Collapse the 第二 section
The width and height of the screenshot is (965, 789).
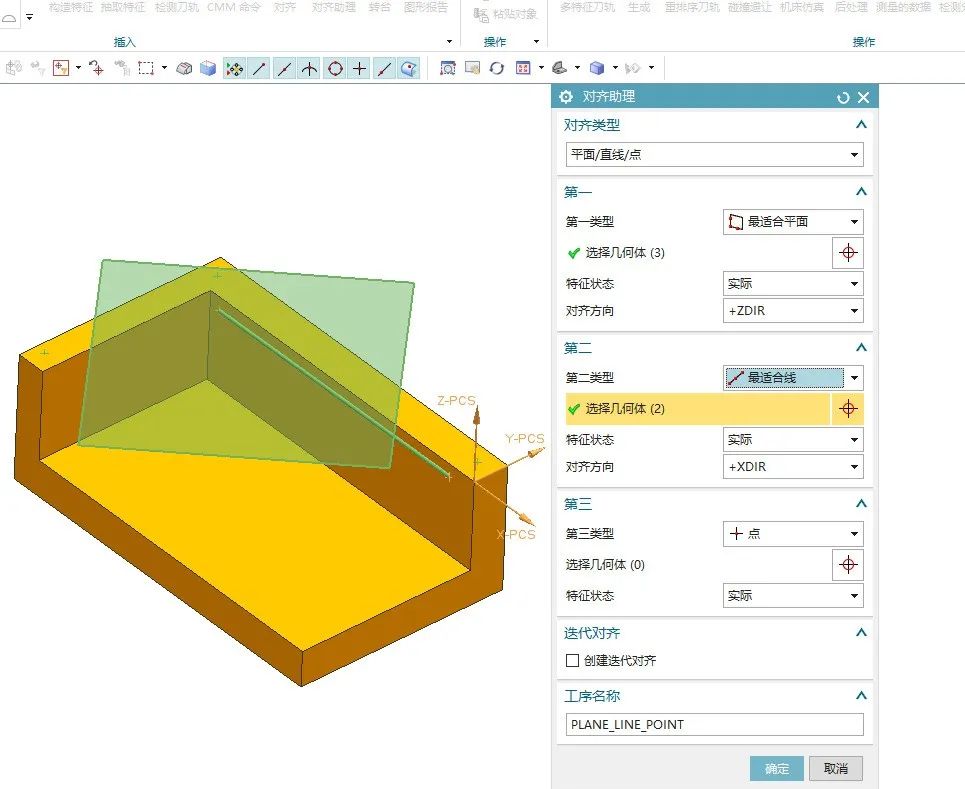click(x=861, y=348)
